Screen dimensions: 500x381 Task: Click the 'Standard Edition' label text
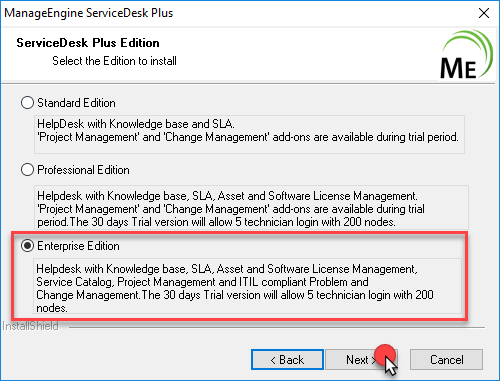coord(76,103)
